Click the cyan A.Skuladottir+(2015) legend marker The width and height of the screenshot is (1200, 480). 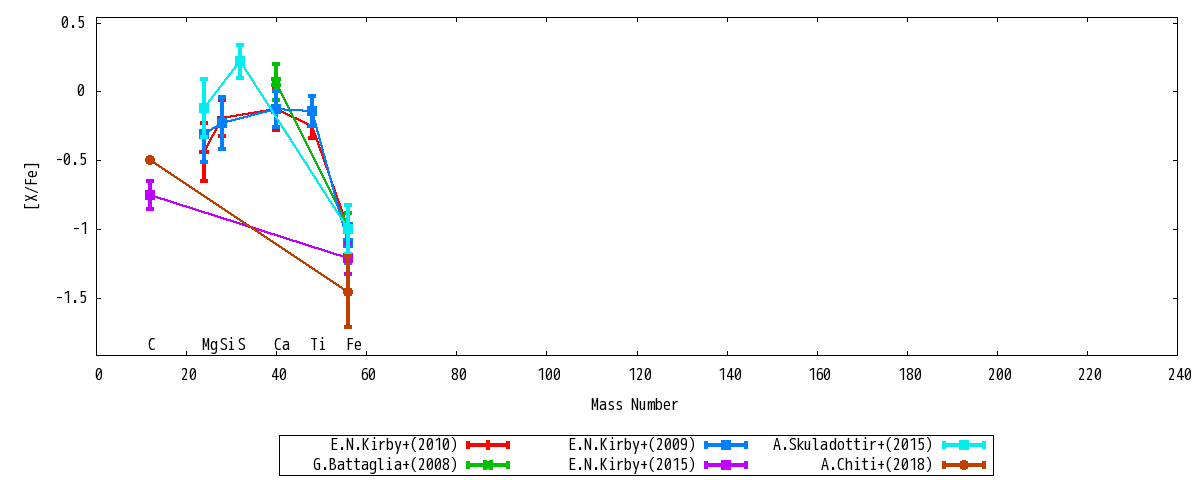(964, 445)
